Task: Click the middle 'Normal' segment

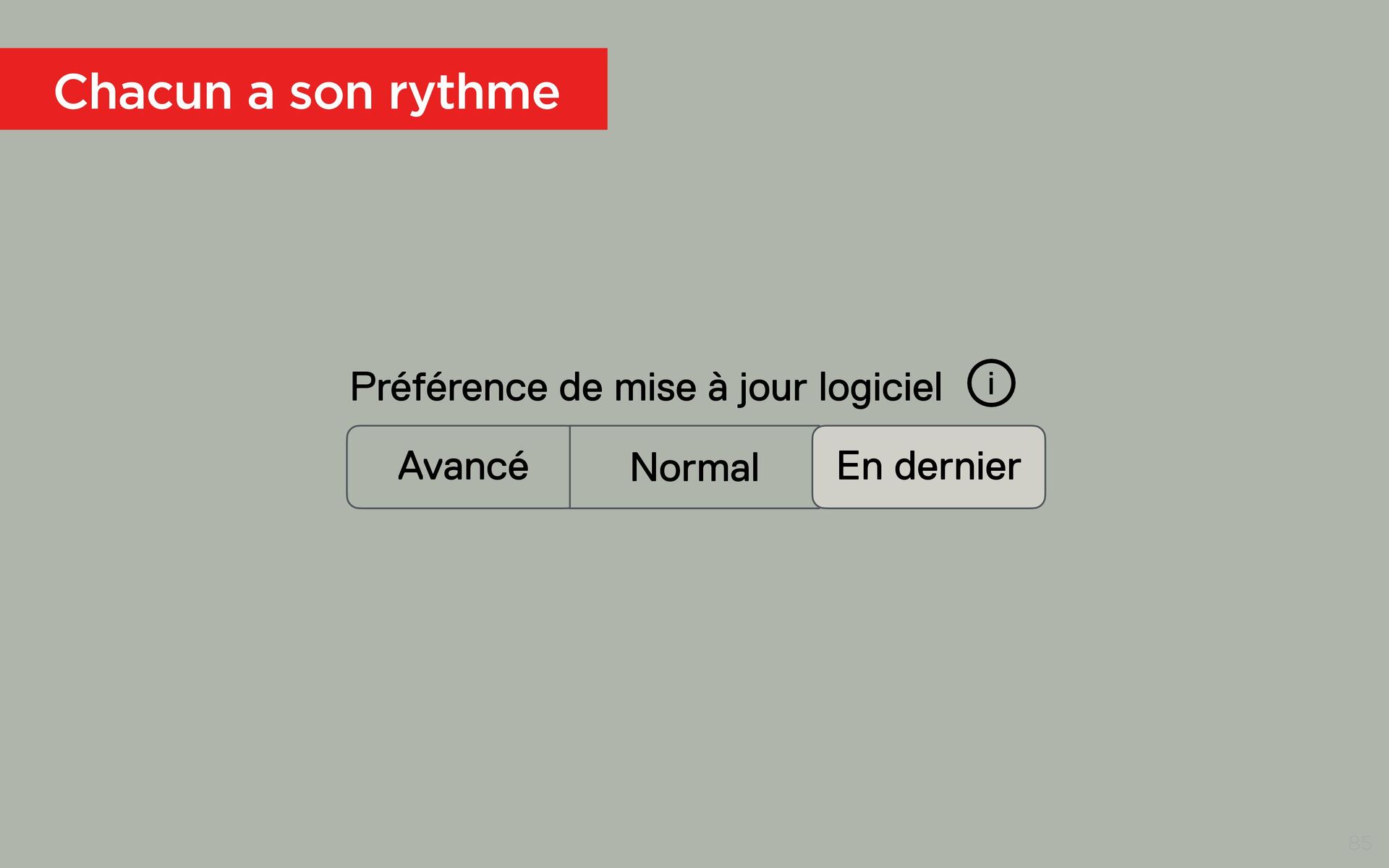Action: click(x=694, y=467)
